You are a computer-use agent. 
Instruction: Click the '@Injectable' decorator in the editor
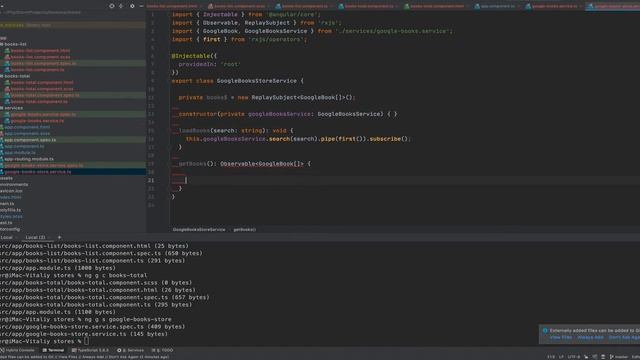[191, 56]
